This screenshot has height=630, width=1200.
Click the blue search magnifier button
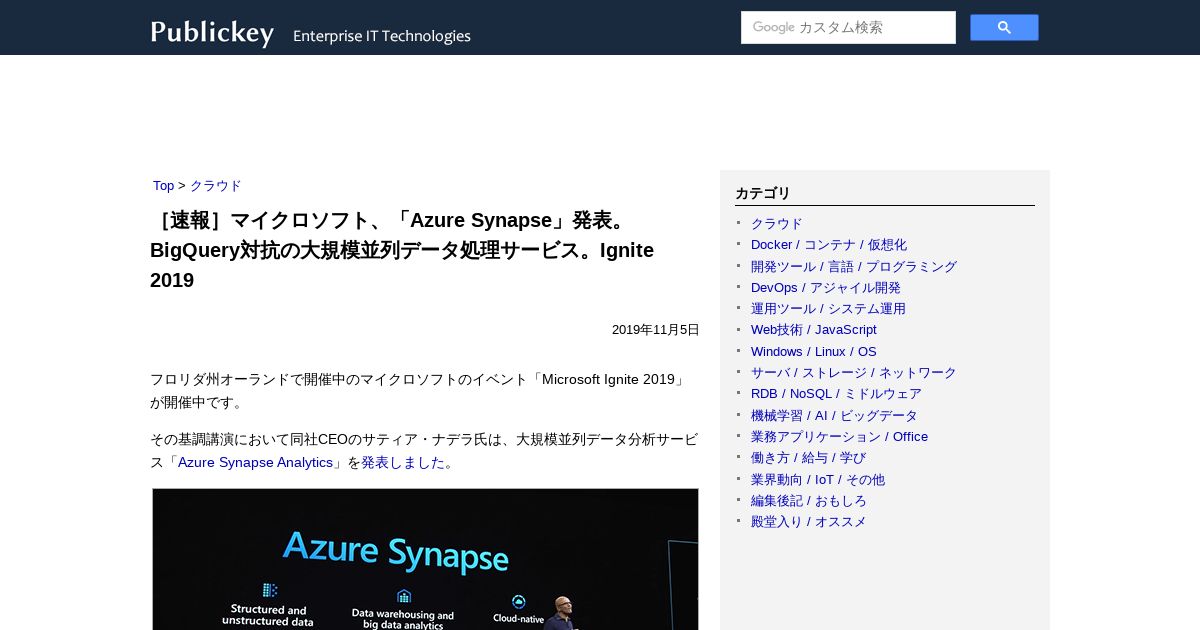click(x=1004, y=27)
